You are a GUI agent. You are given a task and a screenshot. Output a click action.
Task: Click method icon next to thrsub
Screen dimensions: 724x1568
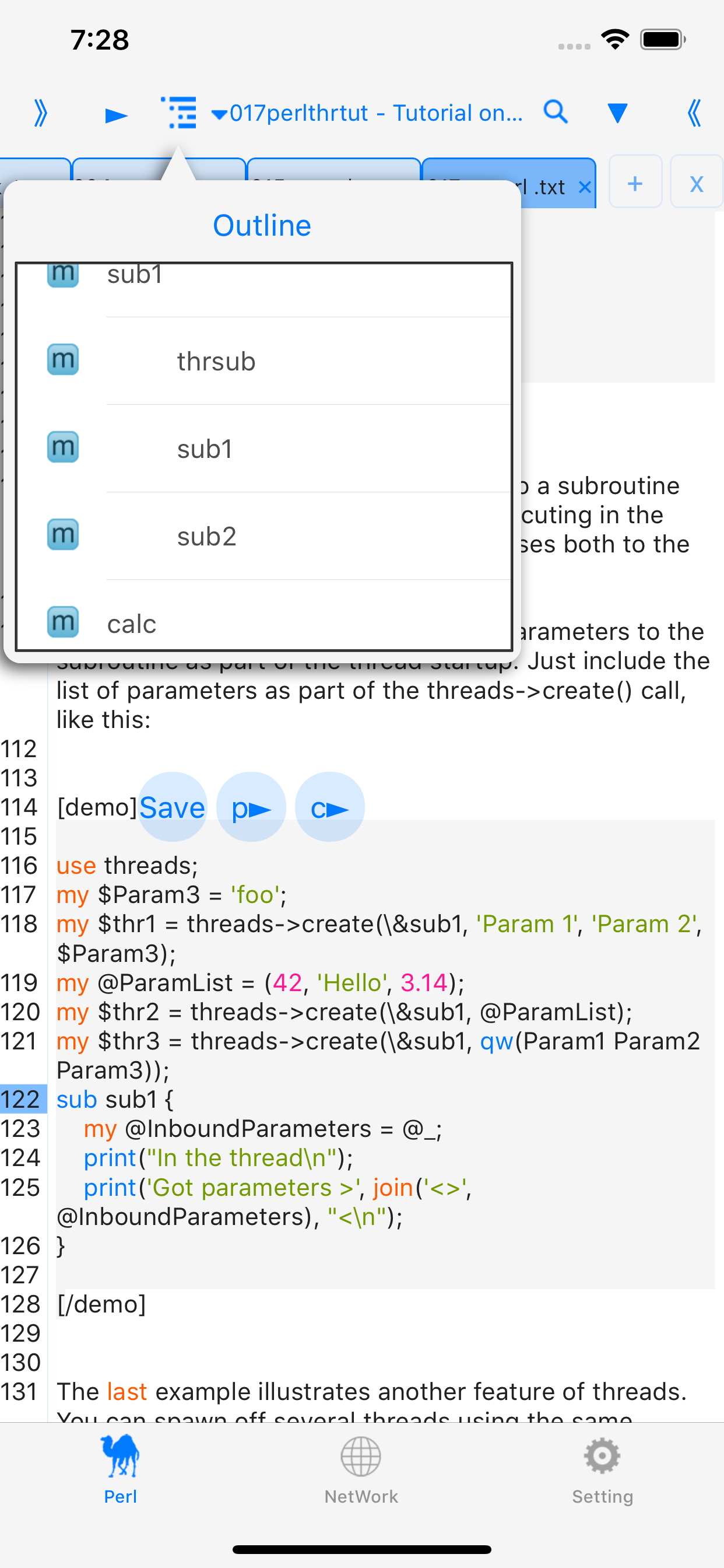pos(63,360)
